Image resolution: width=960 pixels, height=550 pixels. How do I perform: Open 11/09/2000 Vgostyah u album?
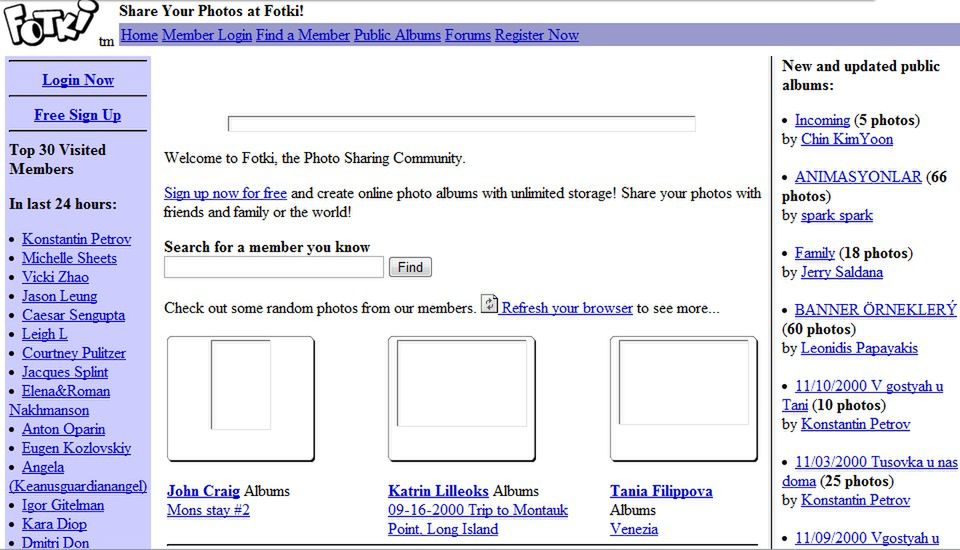(867, 538)
